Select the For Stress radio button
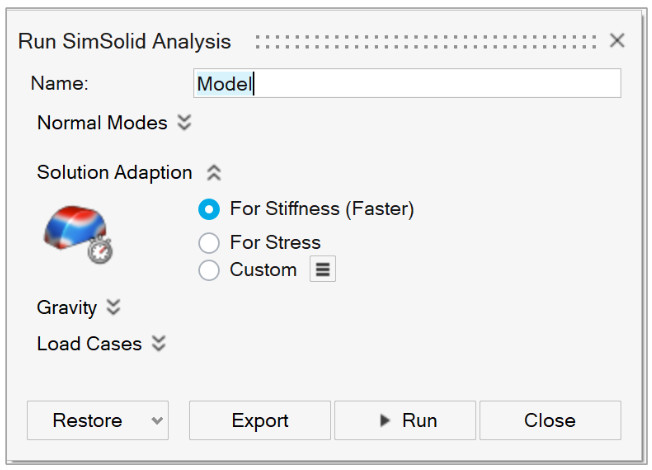652x470 pixels. point(209,243)
